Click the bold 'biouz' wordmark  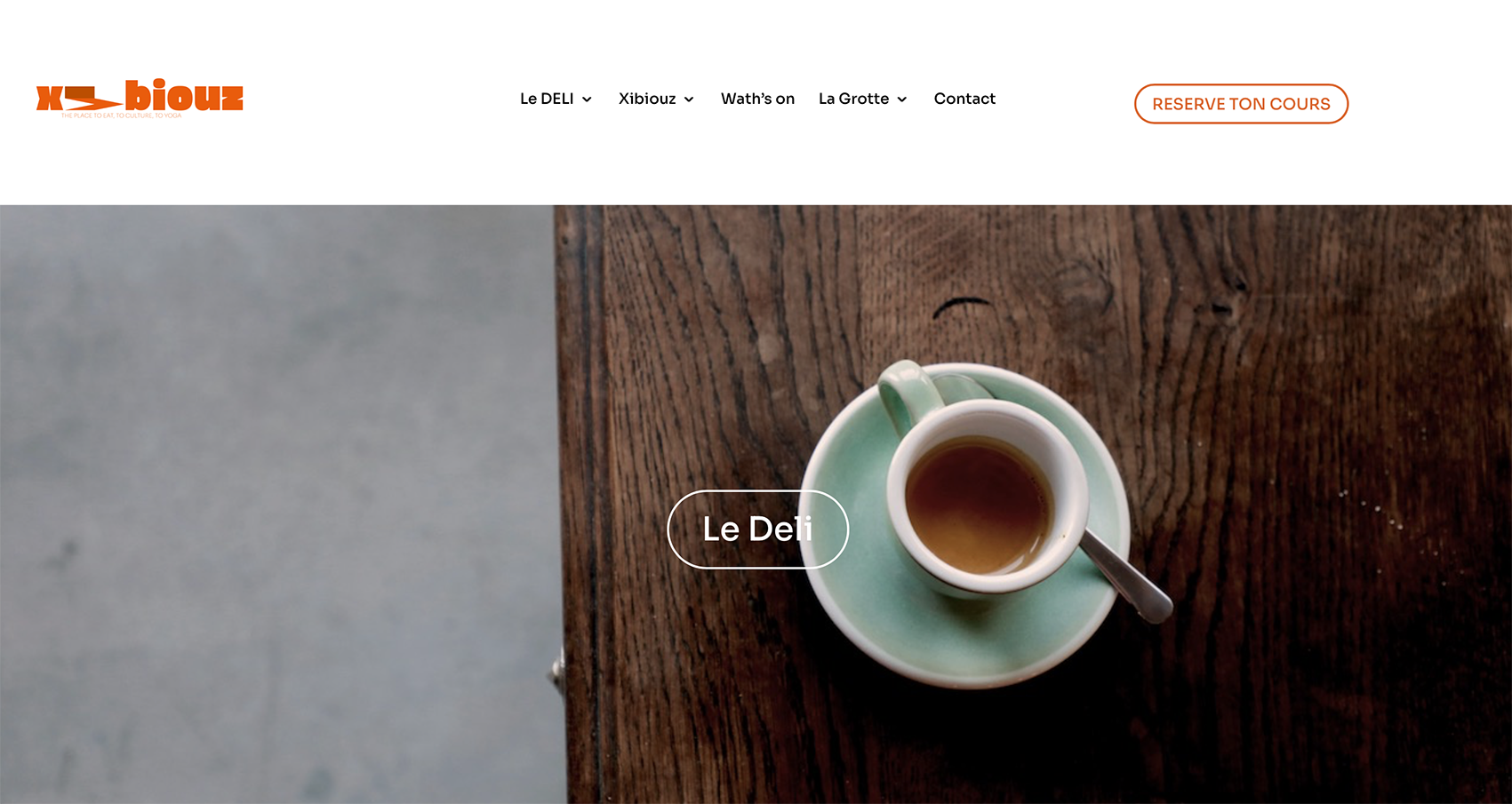(x=184, y=95)
